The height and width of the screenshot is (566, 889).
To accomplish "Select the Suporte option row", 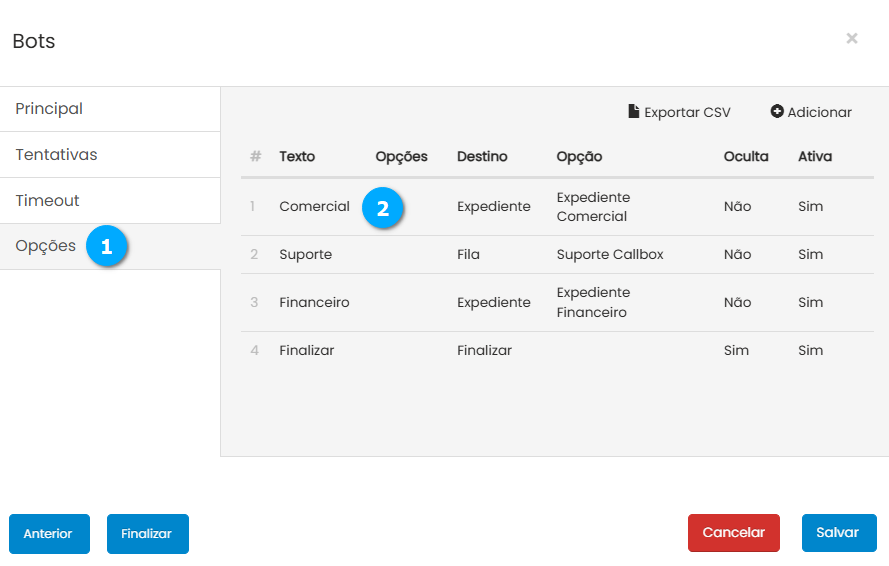I will pos(305,255).
